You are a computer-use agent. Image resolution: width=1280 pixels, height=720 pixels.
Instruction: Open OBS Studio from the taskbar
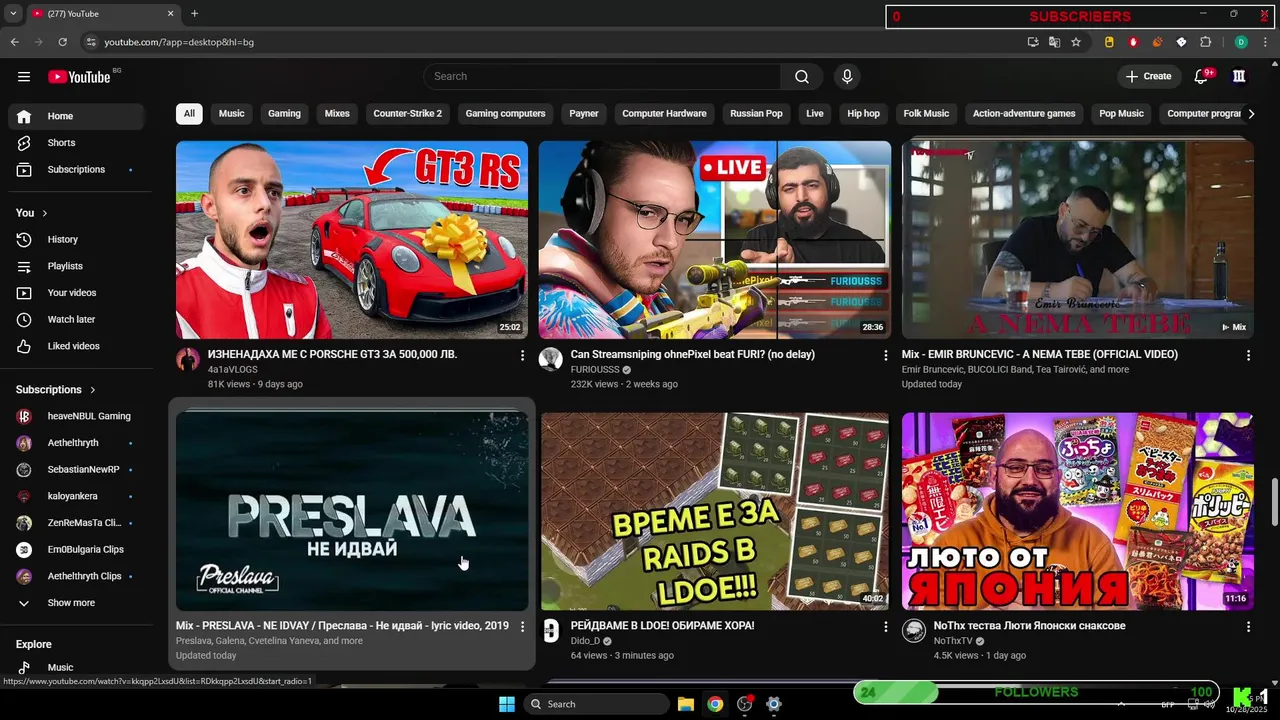745,704
